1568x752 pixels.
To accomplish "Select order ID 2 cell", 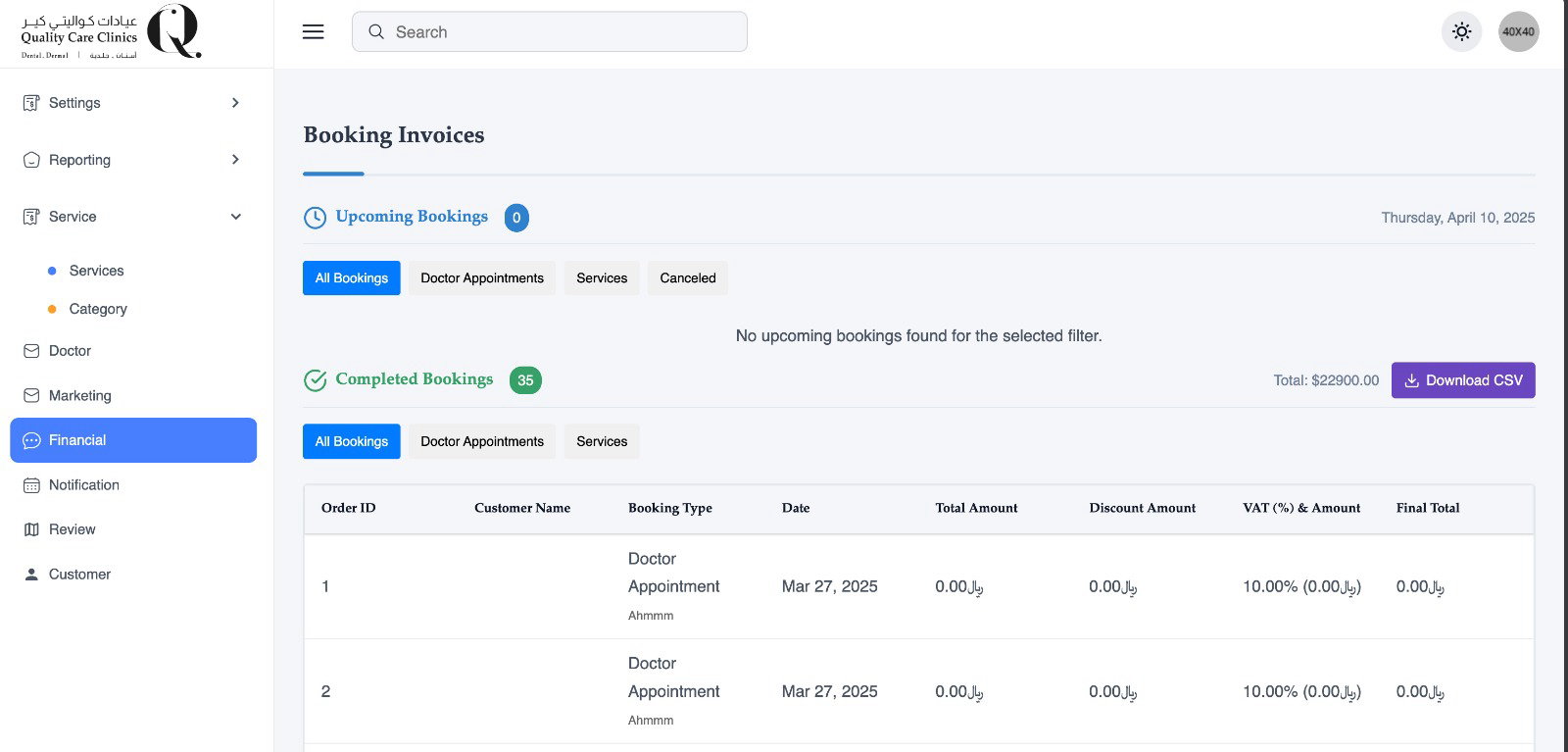I will coord(325,691).
